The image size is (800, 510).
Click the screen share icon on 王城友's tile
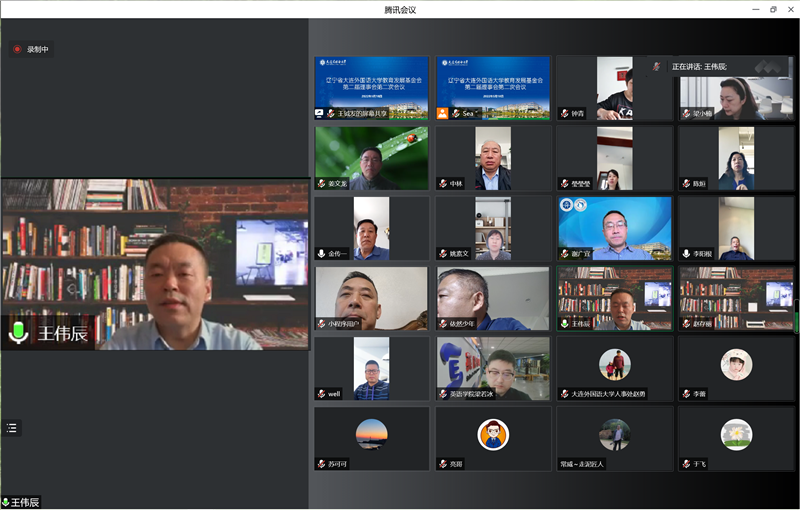coord(321,114)
